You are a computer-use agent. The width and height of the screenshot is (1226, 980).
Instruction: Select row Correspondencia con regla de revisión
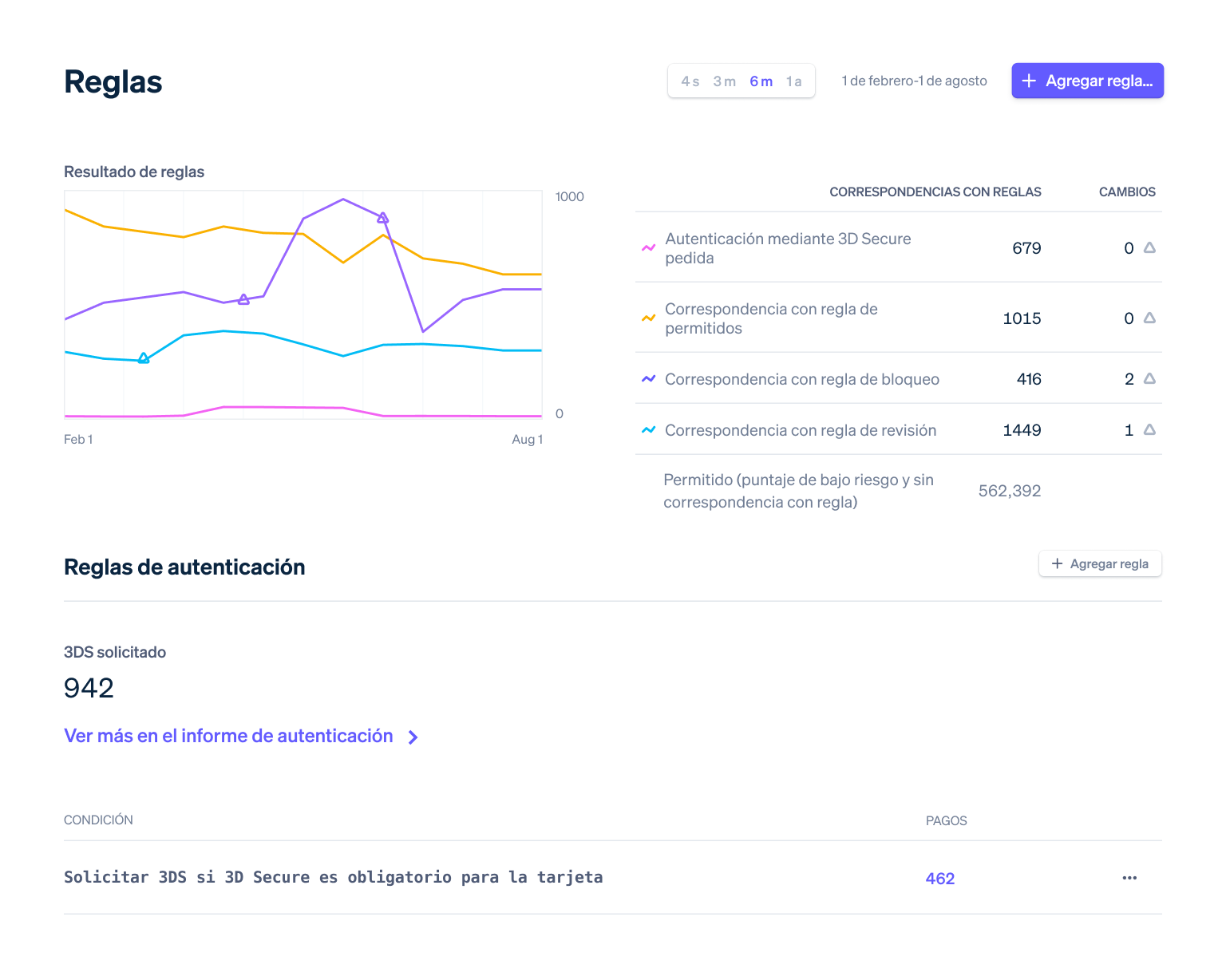point(899,429)
